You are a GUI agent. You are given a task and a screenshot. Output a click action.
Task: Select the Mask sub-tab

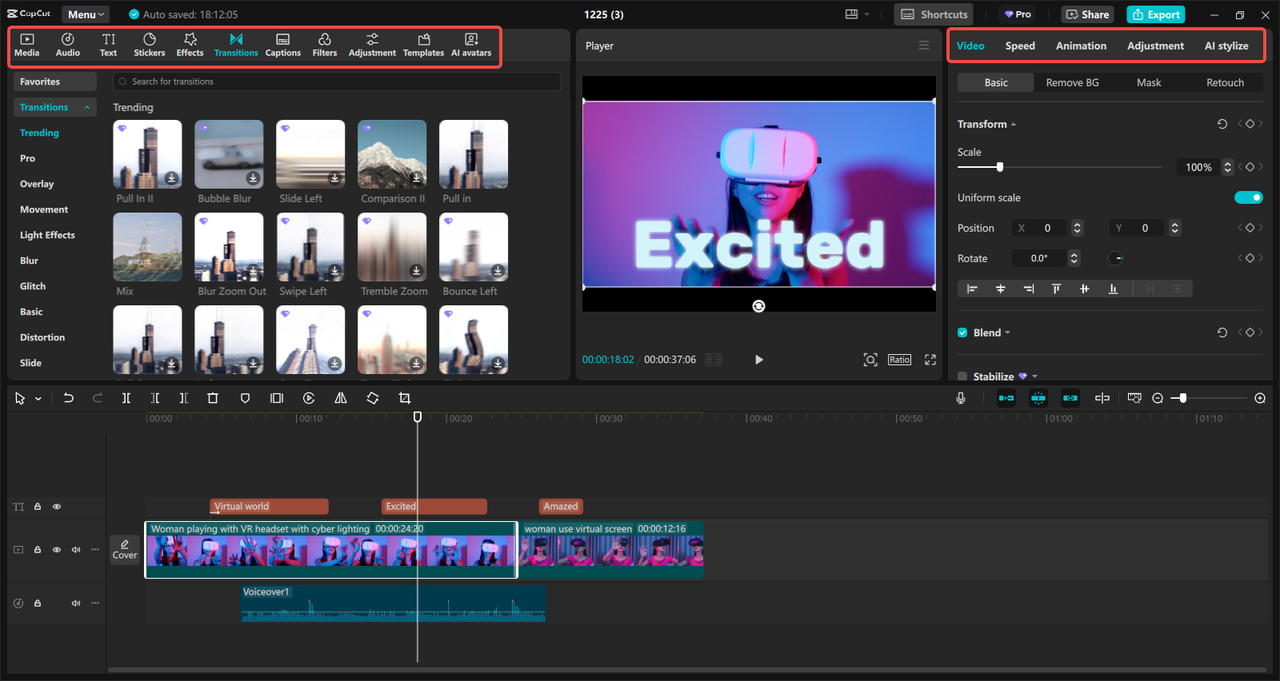(1149, 83)
